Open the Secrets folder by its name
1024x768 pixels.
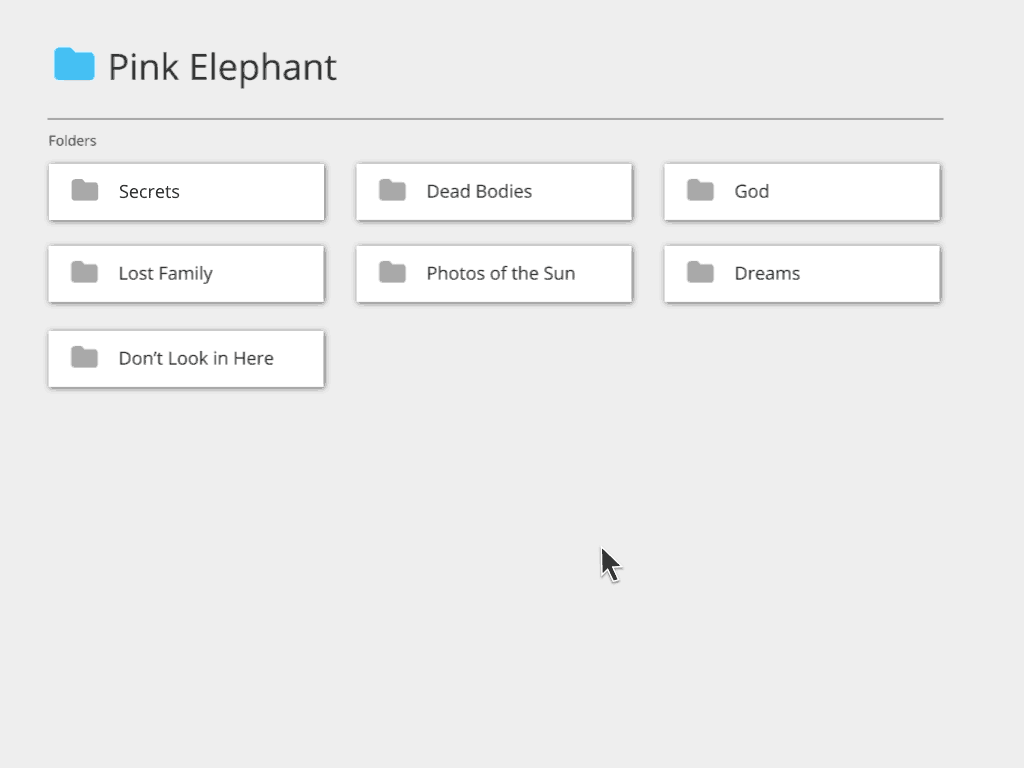point(149,192)
